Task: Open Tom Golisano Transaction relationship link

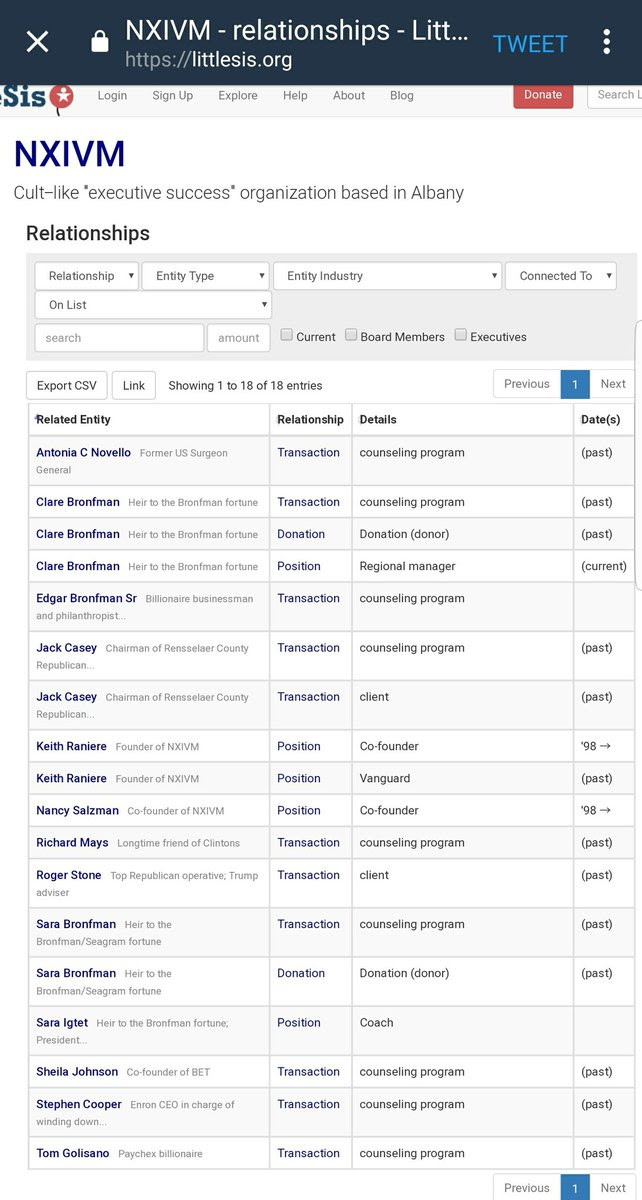Action: click(308, 1154)
